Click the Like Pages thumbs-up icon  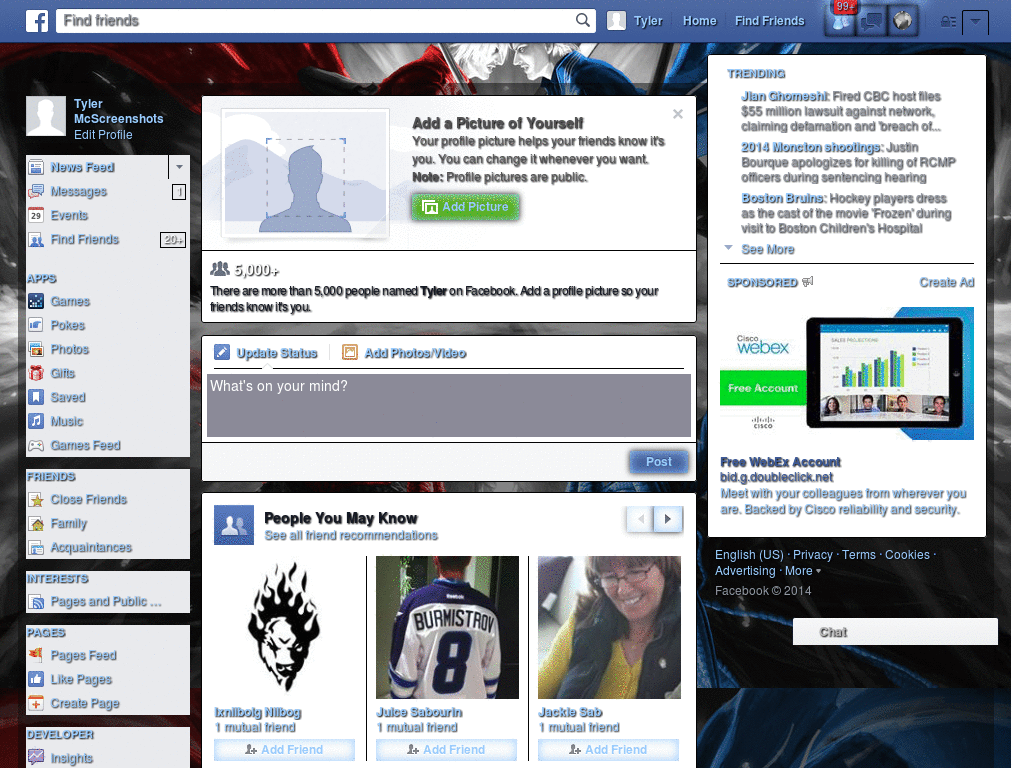36,679
